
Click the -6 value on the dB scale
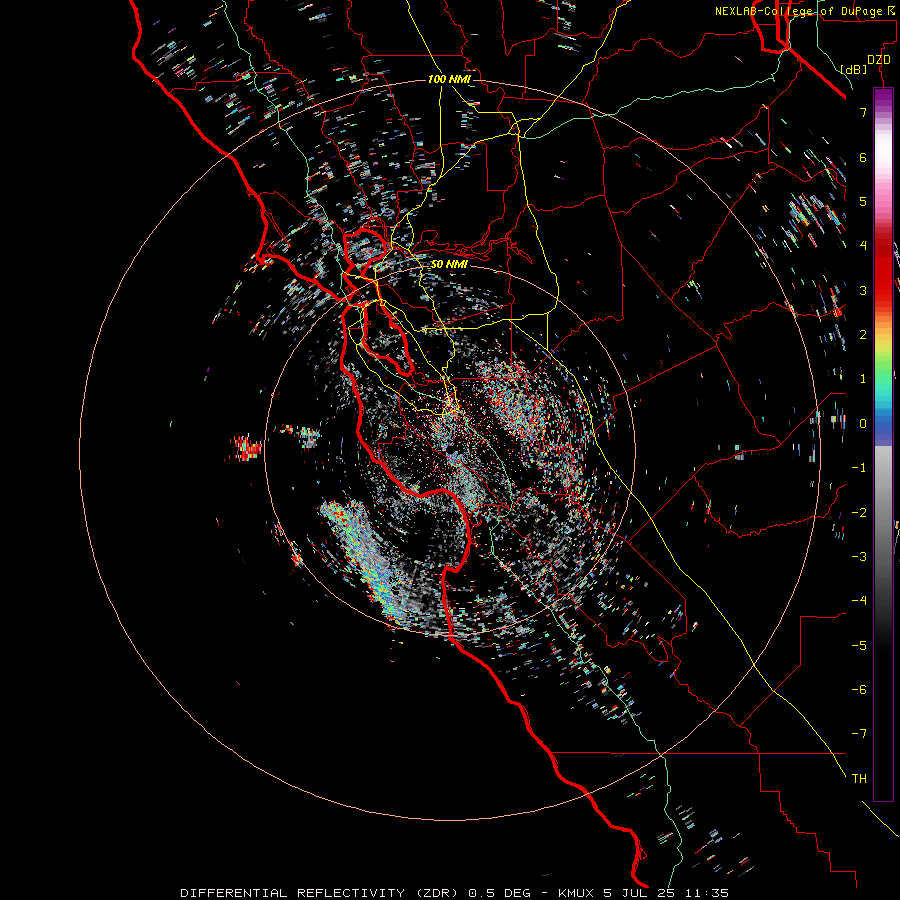coord(859,690)
